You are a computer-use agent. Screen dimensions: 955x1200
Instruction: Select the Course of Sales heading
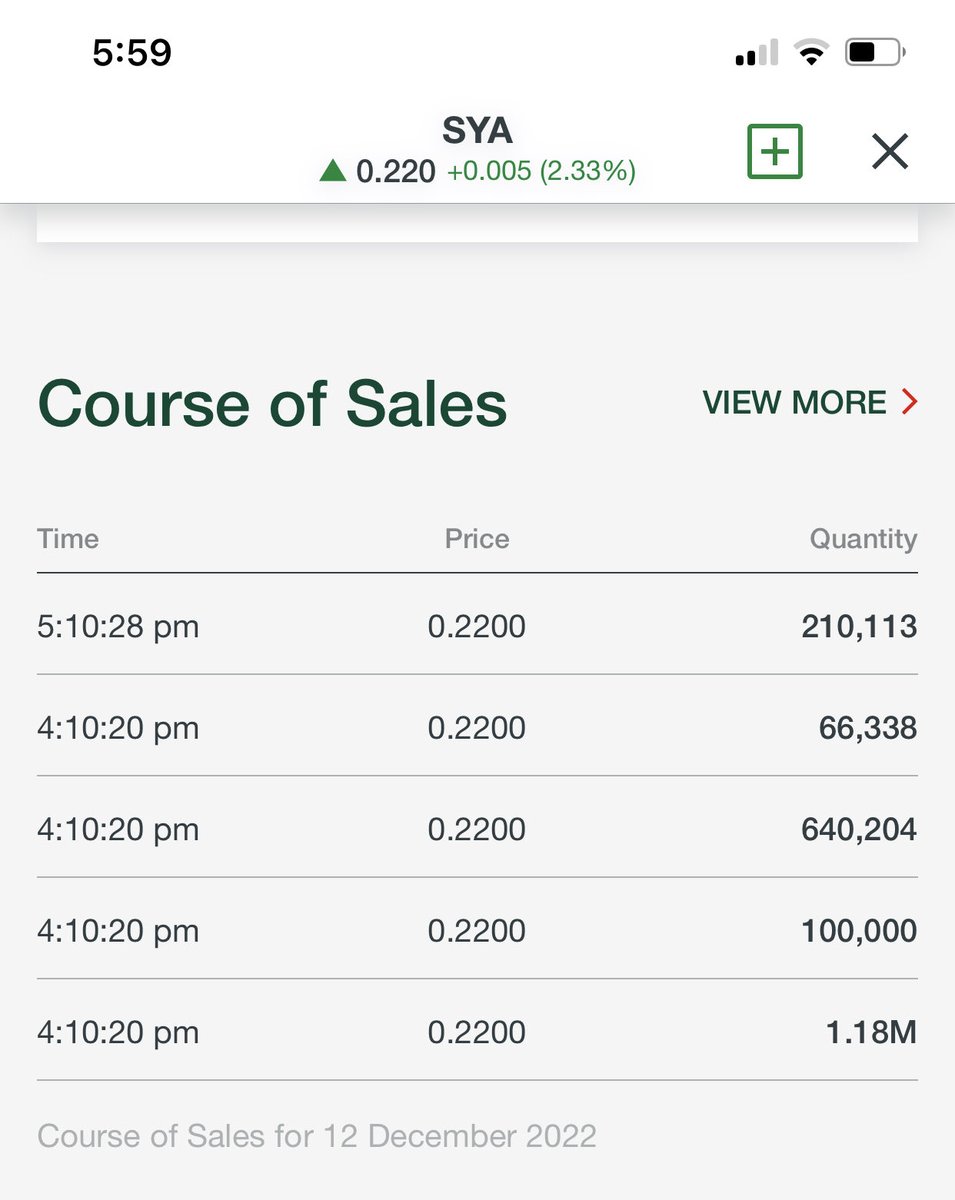pyautogui.click(x=271, y=403)
